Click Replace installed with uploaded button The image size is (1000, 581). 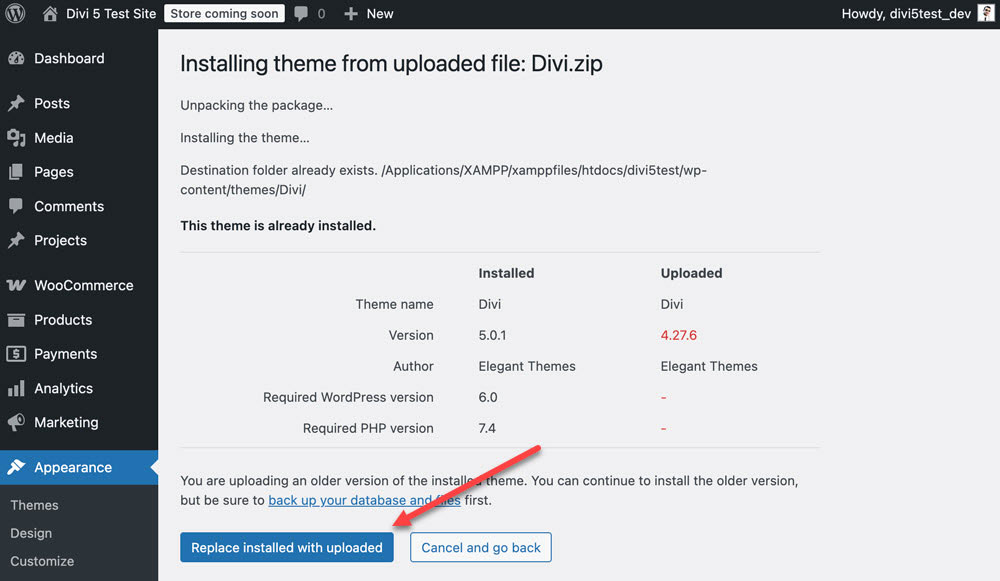pos(287,547)
